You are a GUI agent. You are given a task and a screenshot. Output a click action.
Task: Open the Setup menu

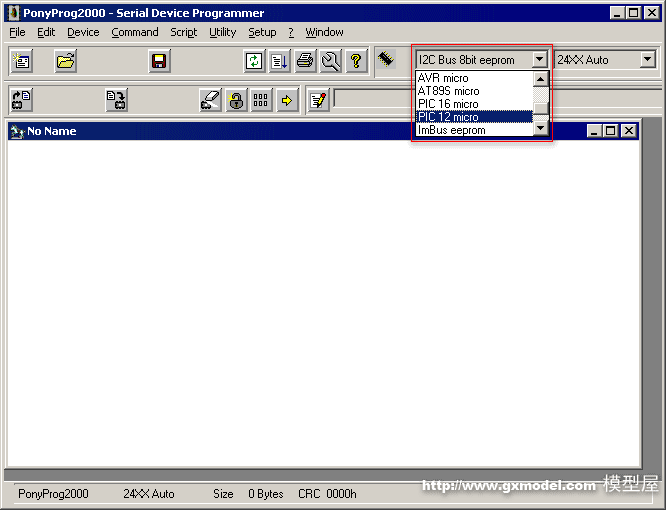pyautogui.click(x=262, y=32)
